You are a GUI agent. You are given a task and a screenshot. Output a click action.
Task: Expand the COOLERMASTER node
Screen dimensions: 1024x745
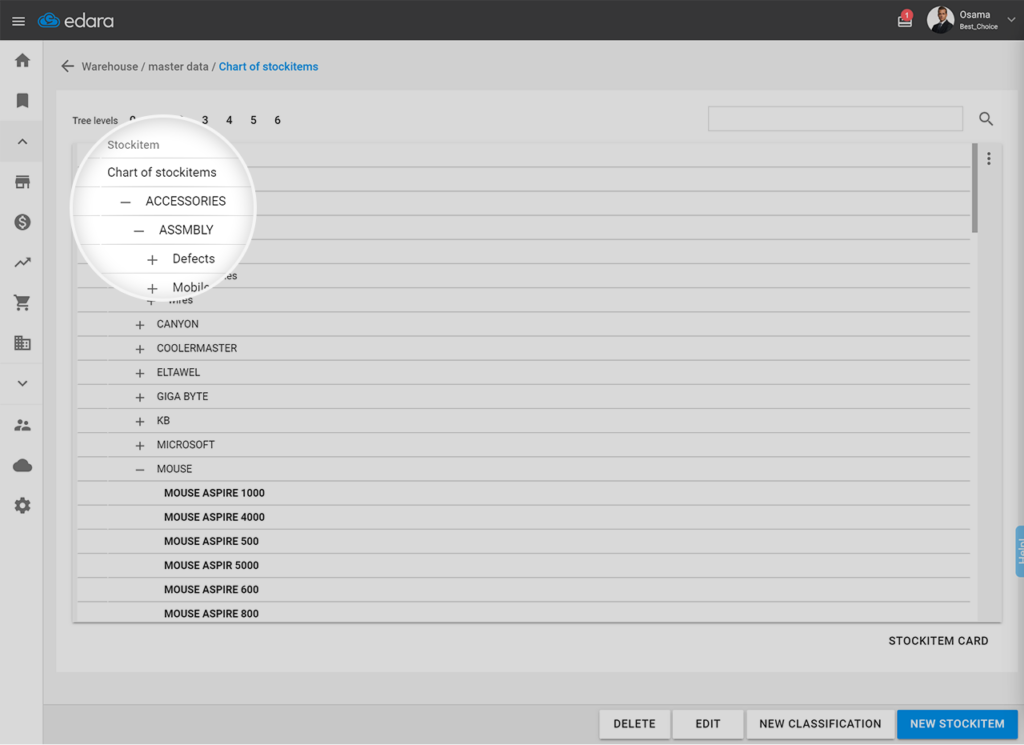(x=140, y=349)
